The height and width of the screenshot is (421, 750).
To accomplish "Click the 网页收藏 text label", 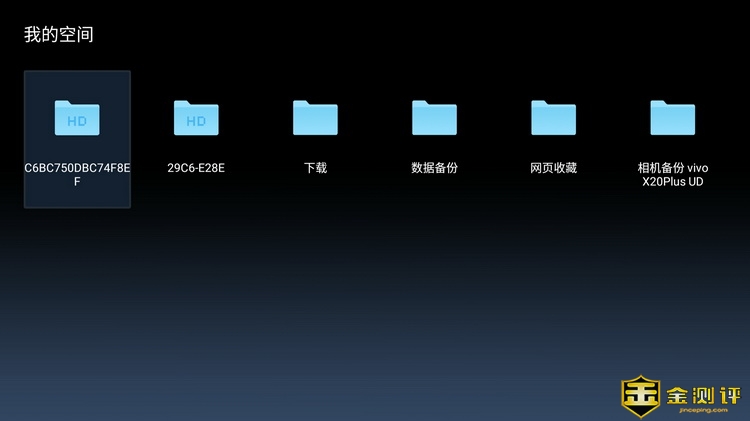I will (x=553, y=168).
